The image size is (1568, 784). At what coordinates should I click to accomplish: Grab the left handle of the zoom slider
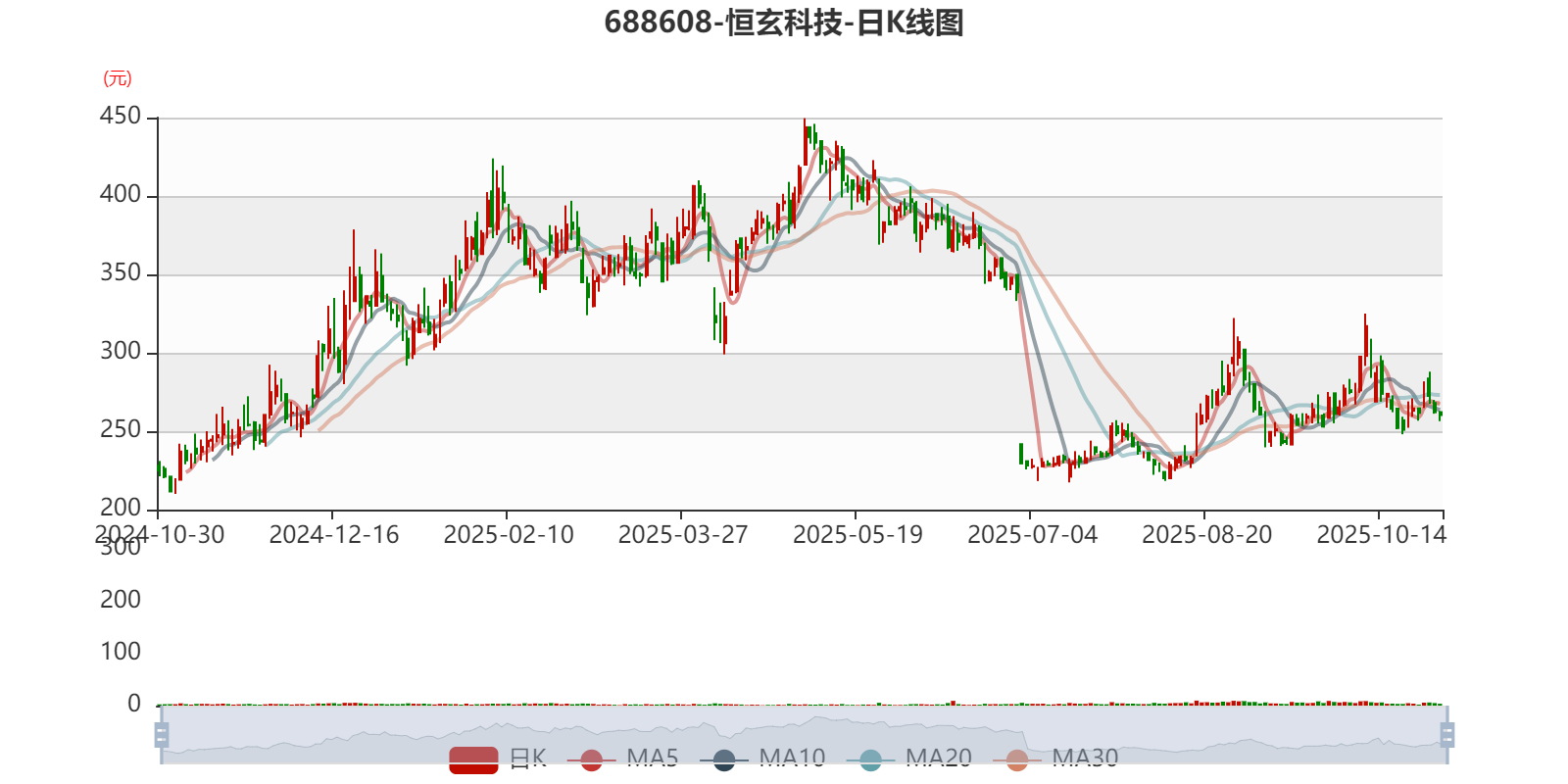coord(162,734)
